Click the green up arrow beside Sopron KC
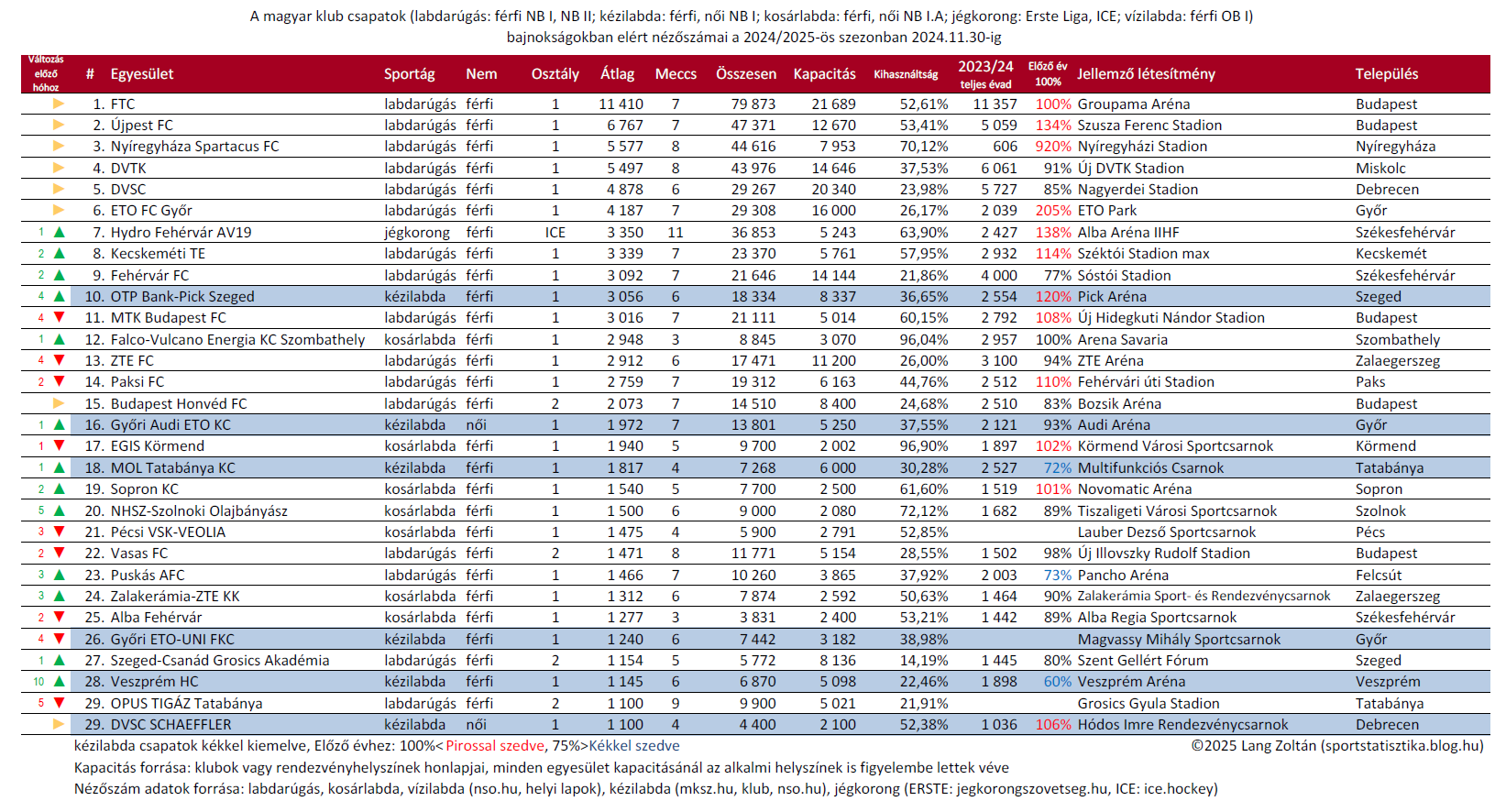Screen dimensions: 1506x812 click(x=60, y=488)
